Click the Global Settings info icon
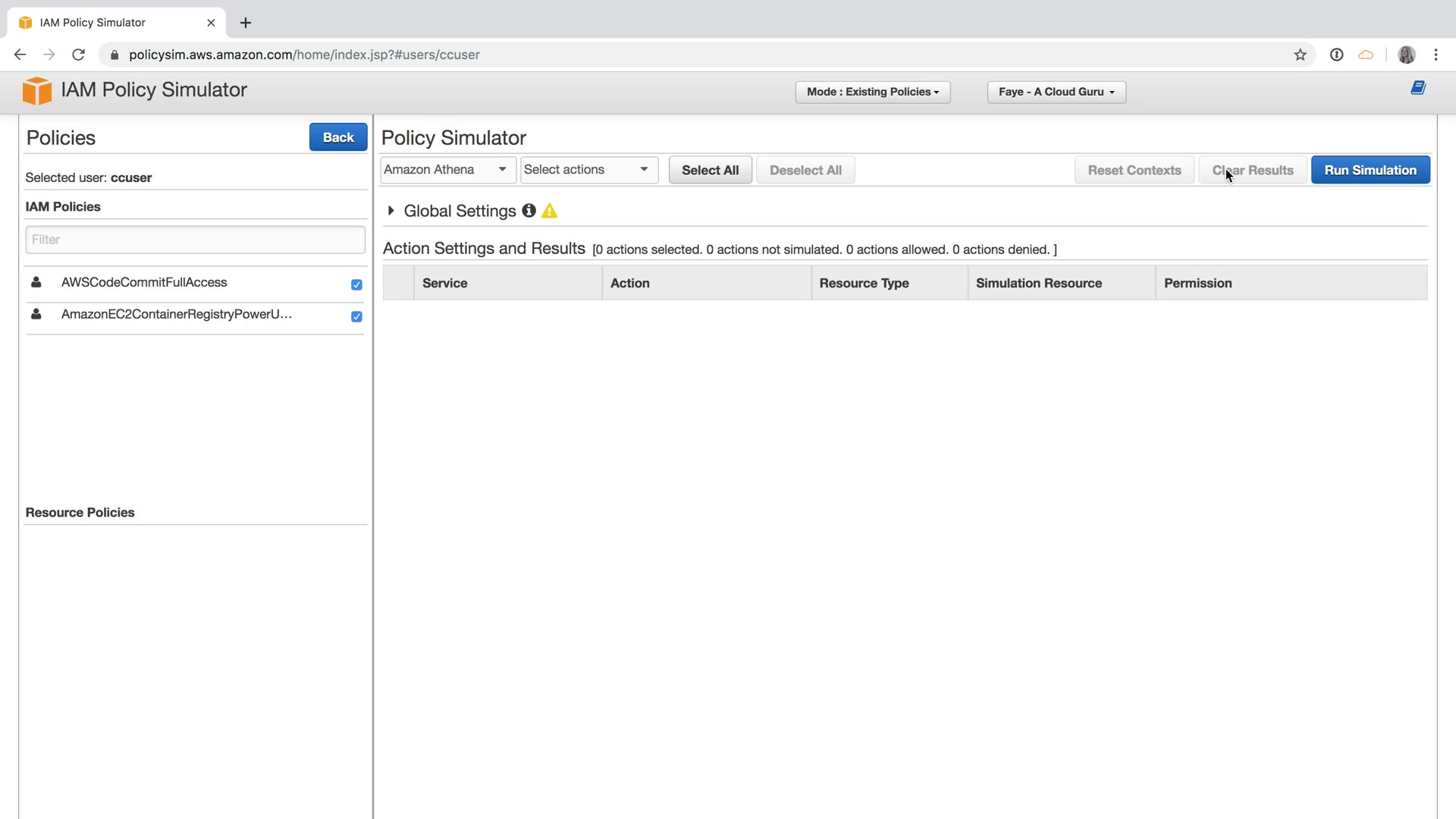Image resolution: width=1456 pixels, height=819 pixels. [x=529, y=211]
